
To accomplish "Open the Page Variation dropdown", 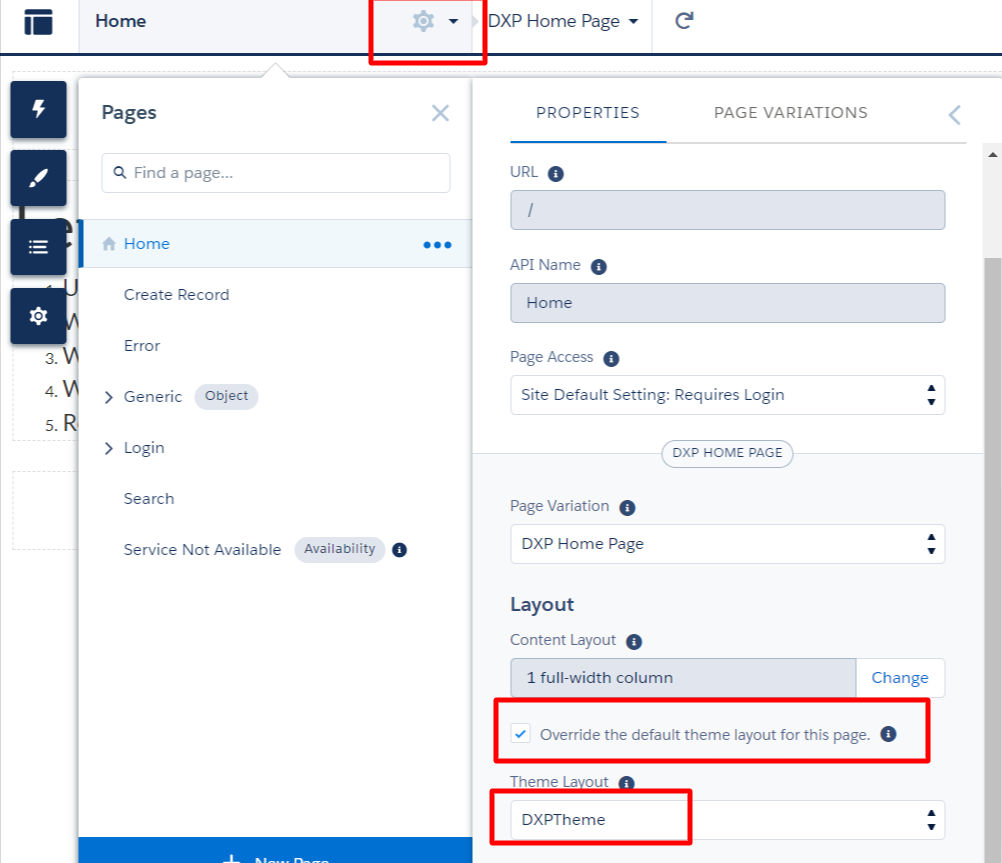I will click(727, 545).
